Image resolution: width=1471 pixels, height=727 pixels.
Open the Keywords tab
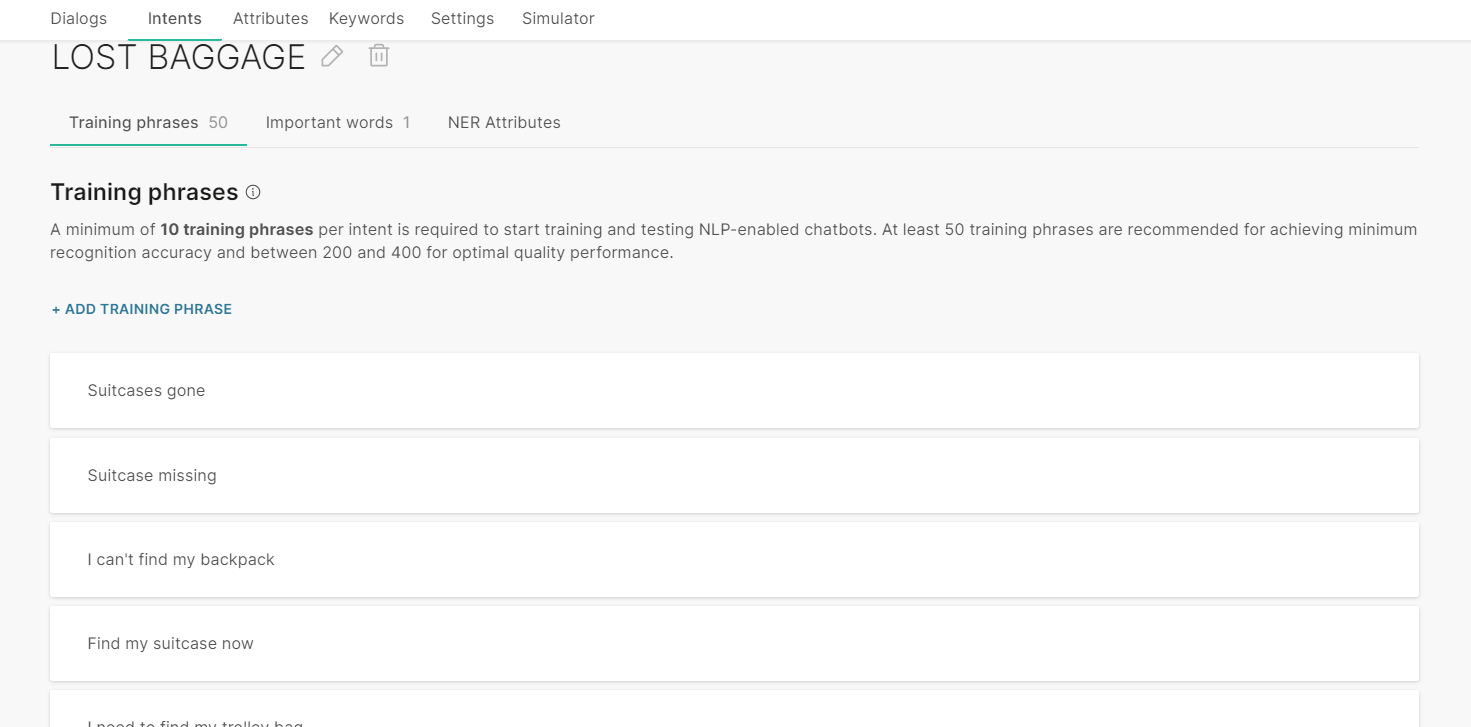366,19
